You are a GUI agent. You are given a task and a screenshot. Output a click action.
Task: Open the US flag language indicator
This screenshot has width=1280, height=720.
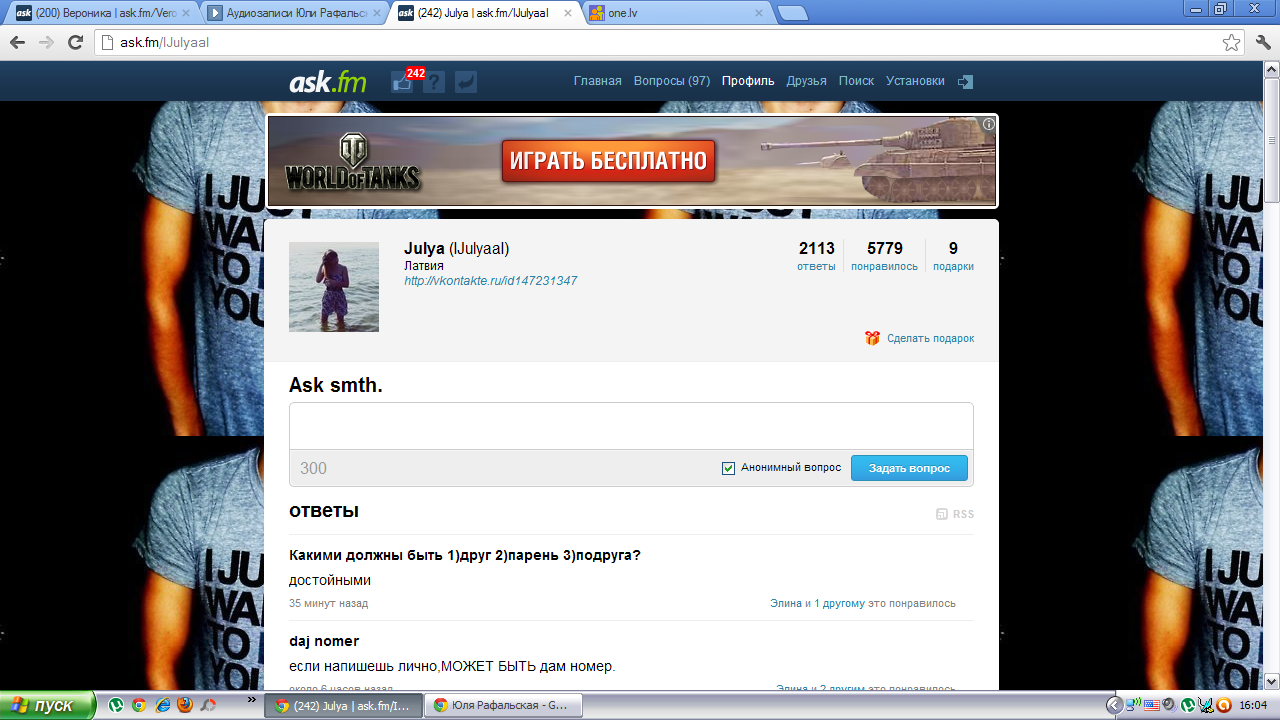click(x=1151, y=705)
